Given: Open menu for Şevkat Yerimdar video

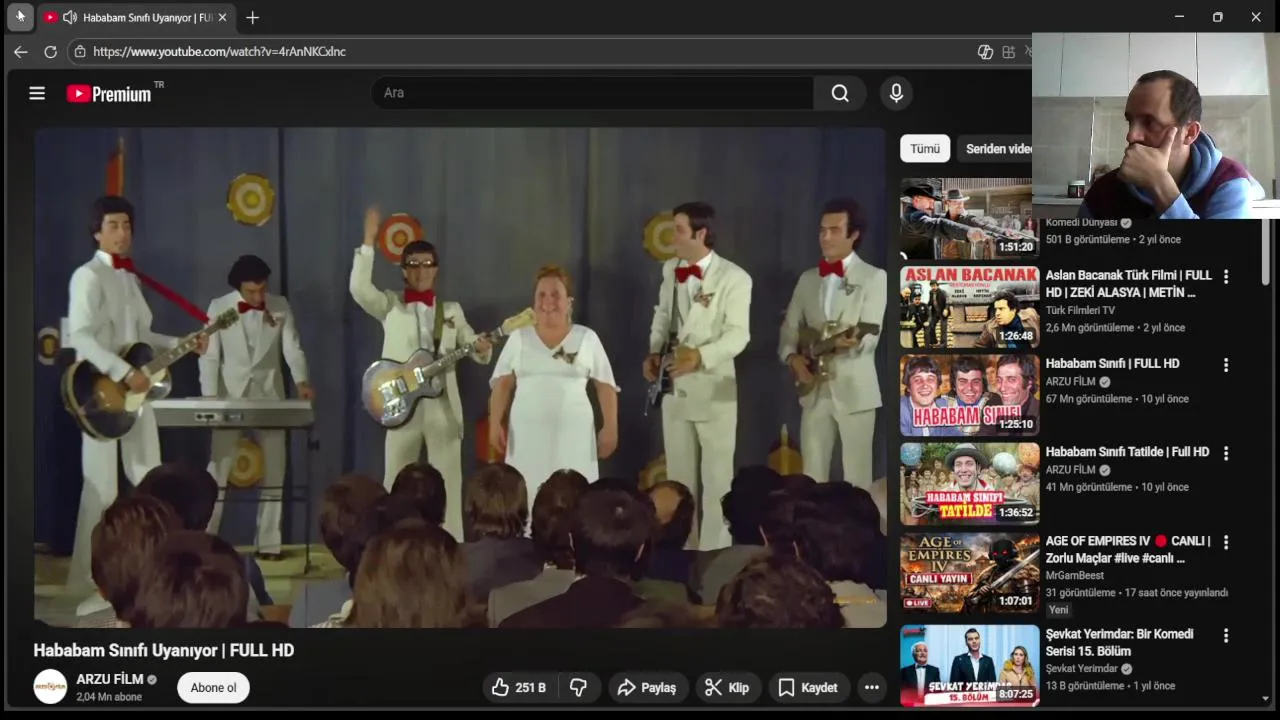Looking at the screenshot, I should (x=1226, y=635).
